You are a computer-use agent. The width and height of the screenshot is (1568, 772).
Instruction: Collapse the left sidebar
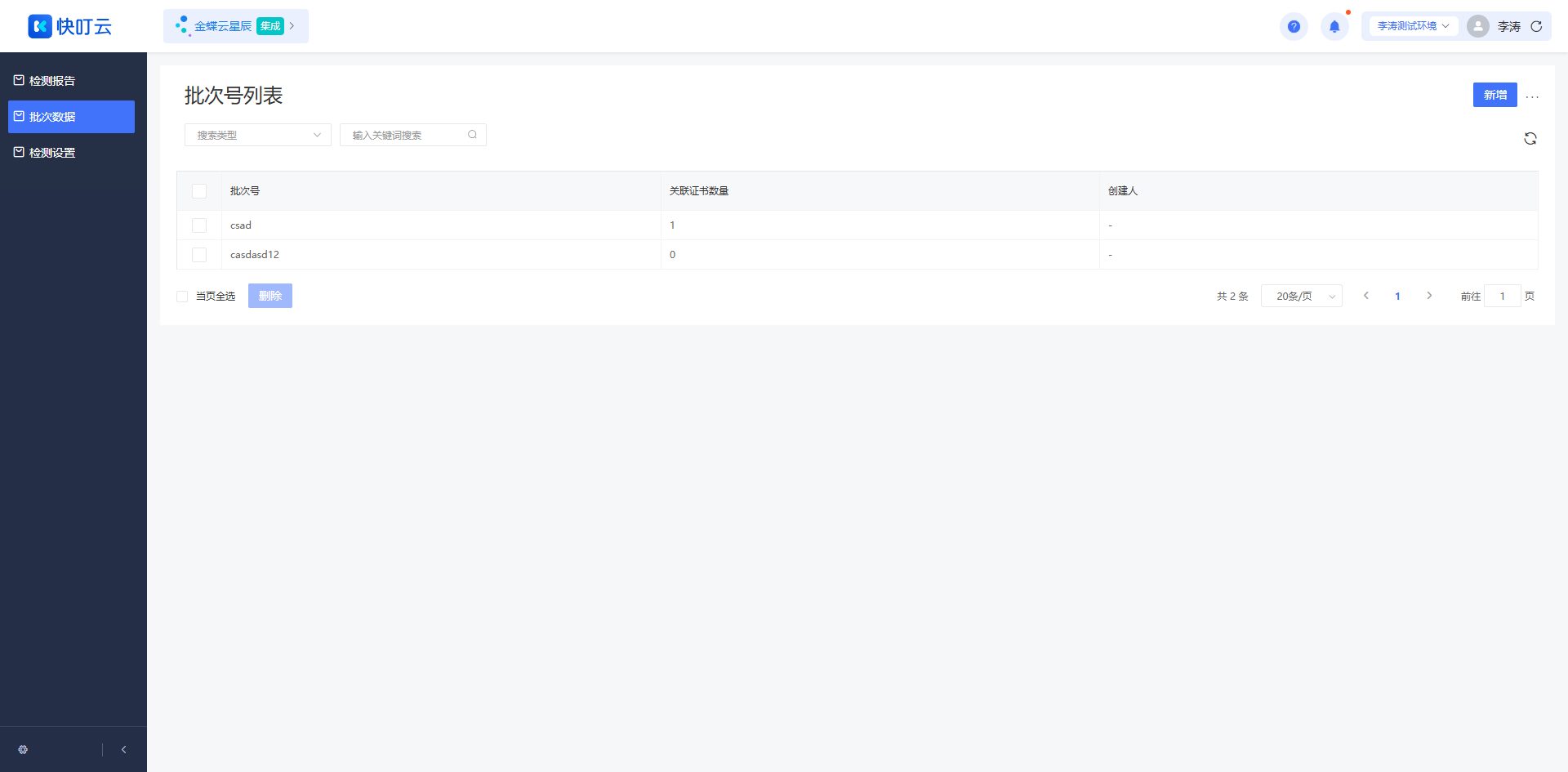tap(124, 749)
